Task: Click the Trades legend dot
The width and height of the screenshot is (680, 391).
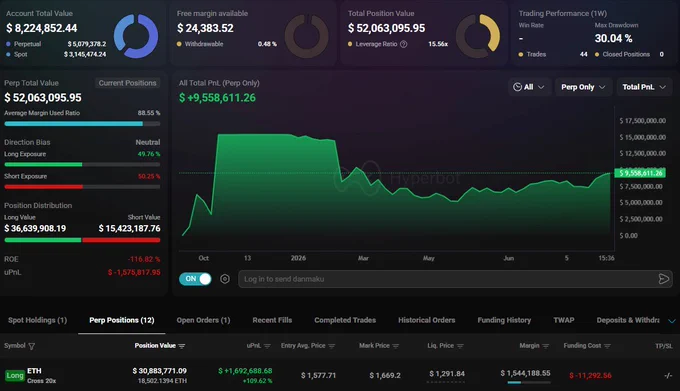Action: tap(521, 55)
